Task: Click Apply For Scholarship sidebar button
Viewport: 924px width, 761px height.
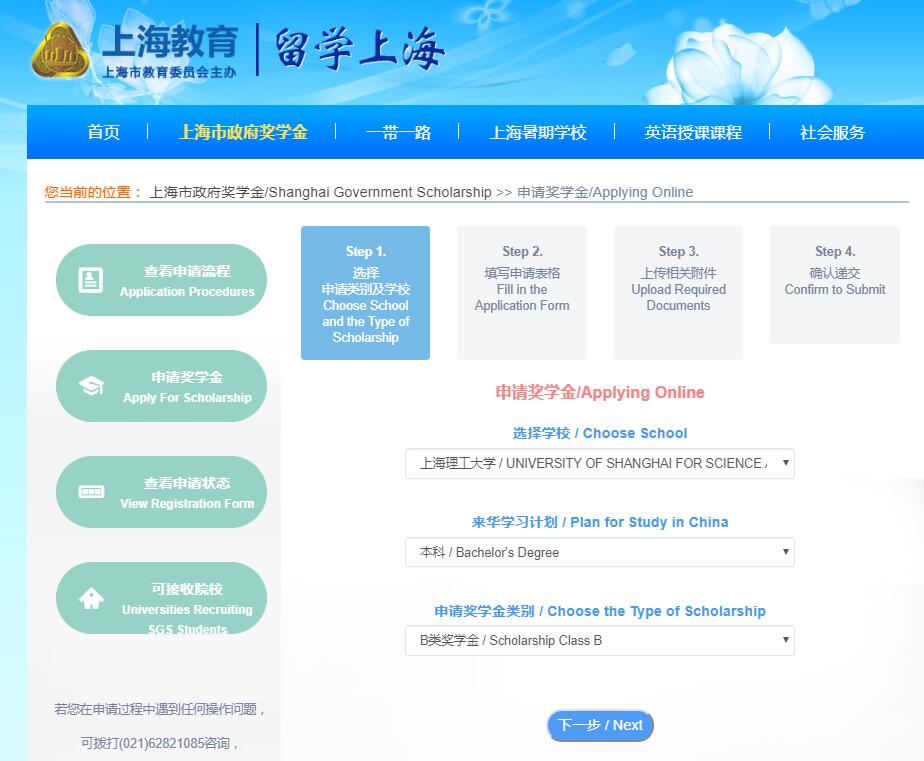Action: tap(161, 386)
